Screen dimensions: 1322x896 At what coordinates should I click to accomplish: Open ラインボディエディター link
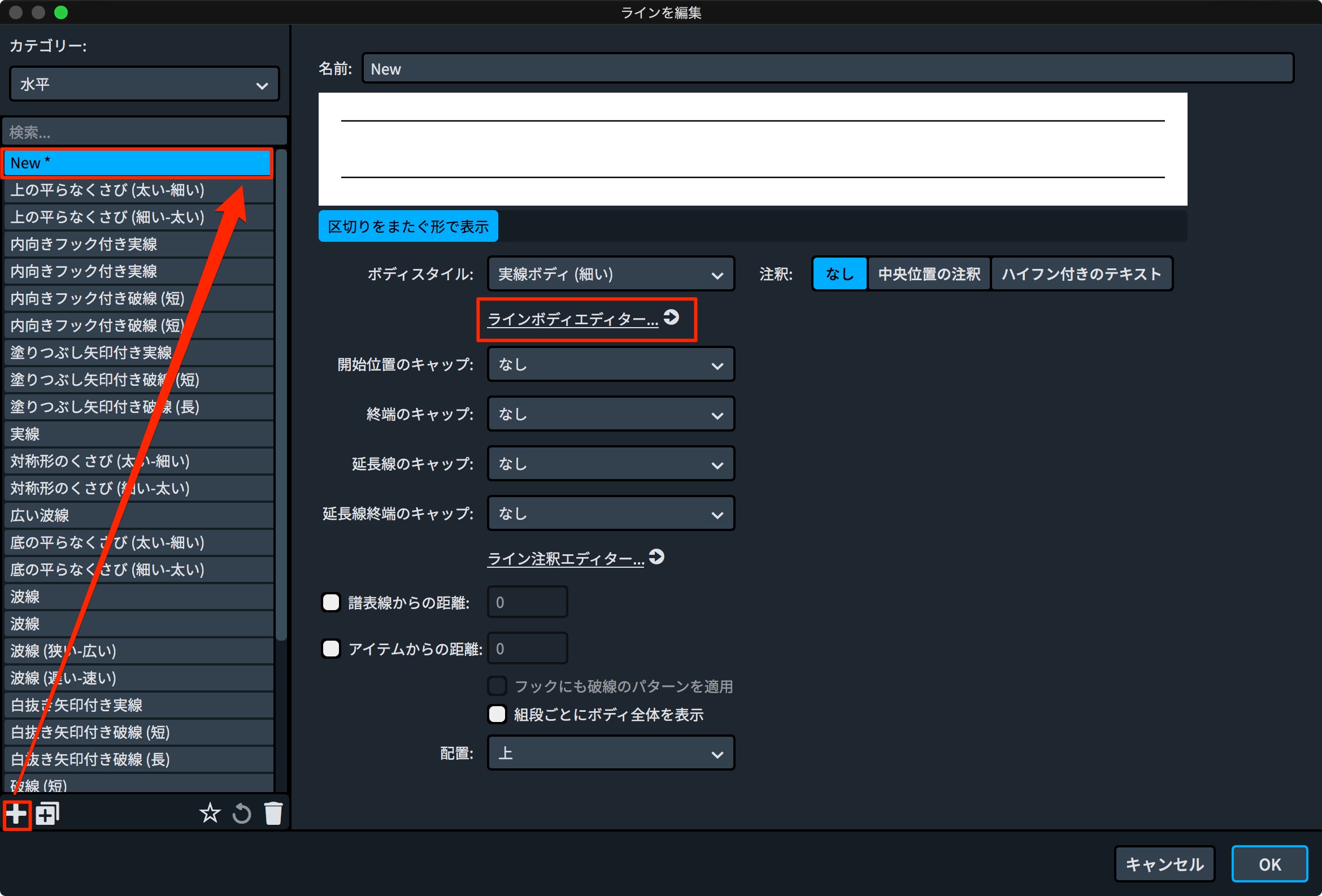(573, 319)
